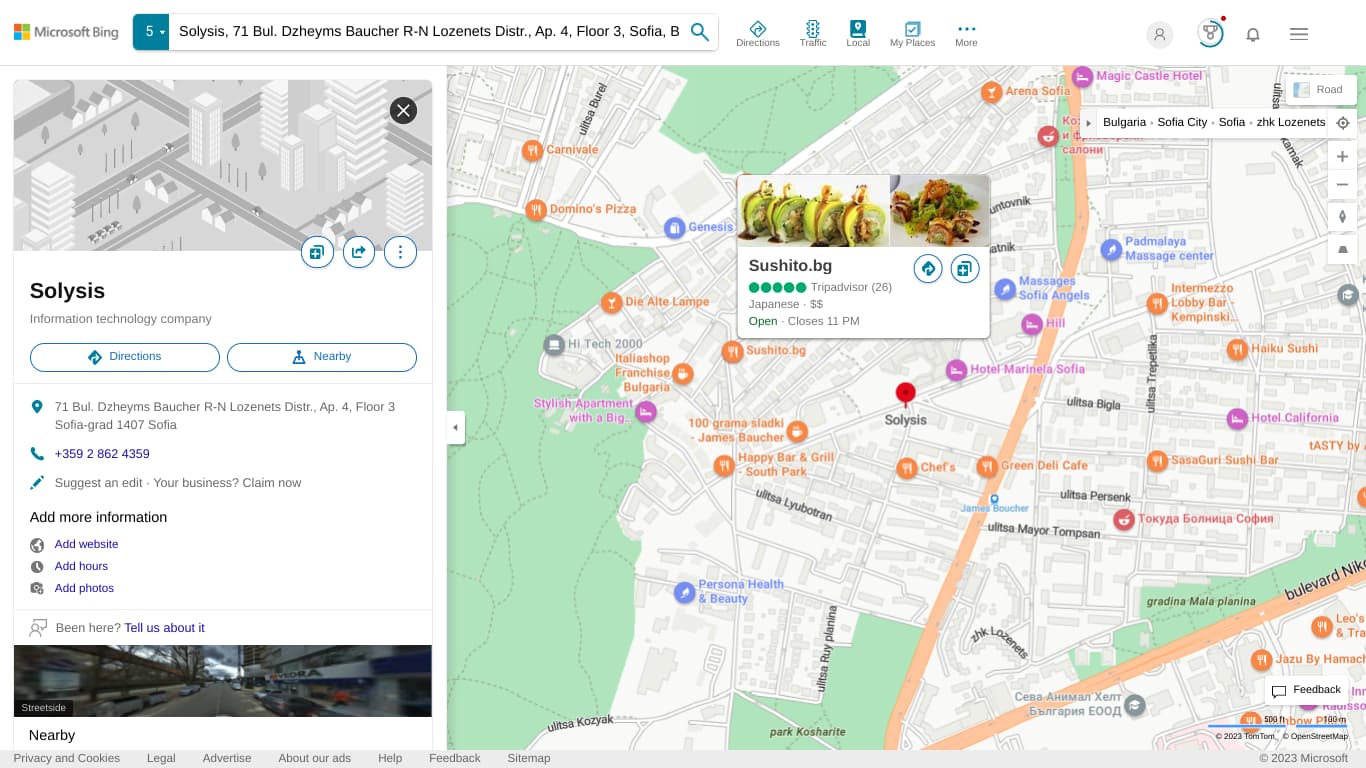Open the rewards medal icon
1366x768 pixels.
1211,33
